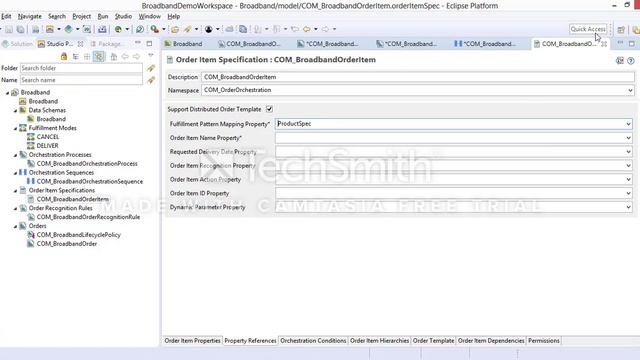Collapse the root Broadband project node
The width and height of the screenshot is (640, 360).
(7, 93)
